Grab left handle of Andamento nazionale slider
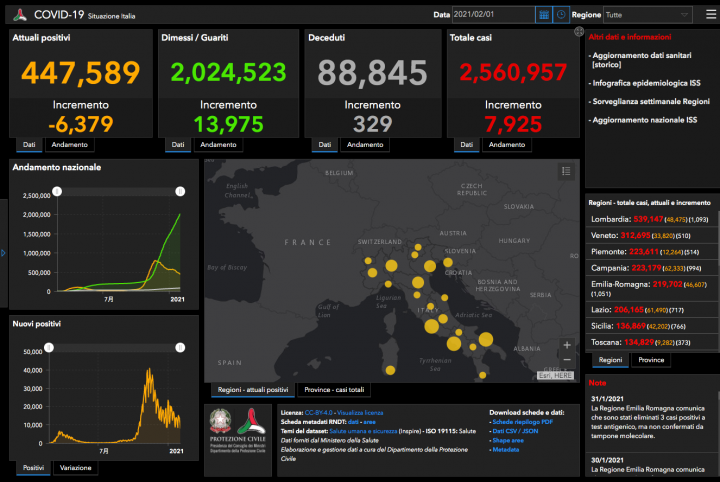 (58, 191)
